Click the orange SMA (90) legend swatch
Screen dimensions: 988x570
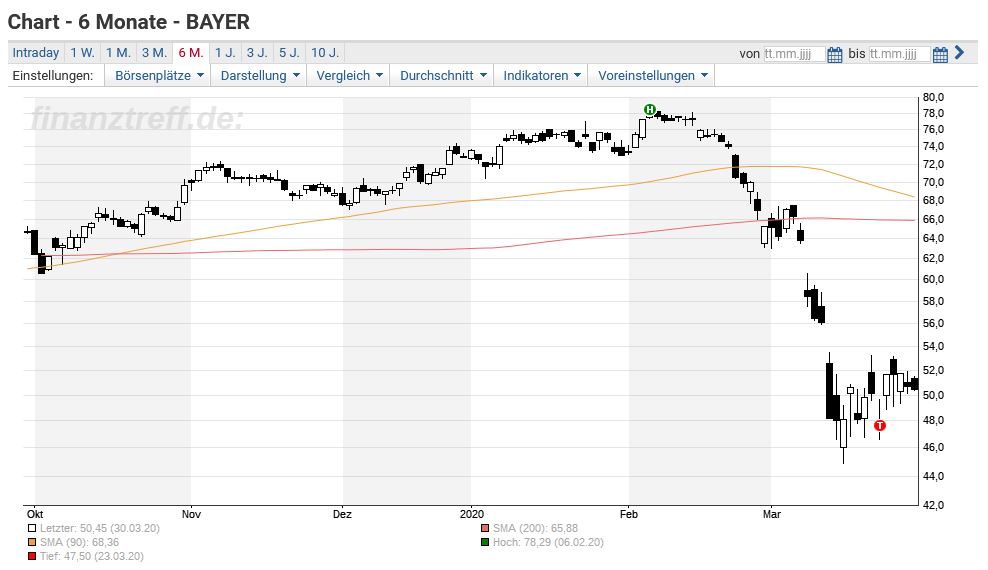click(32, 542)
